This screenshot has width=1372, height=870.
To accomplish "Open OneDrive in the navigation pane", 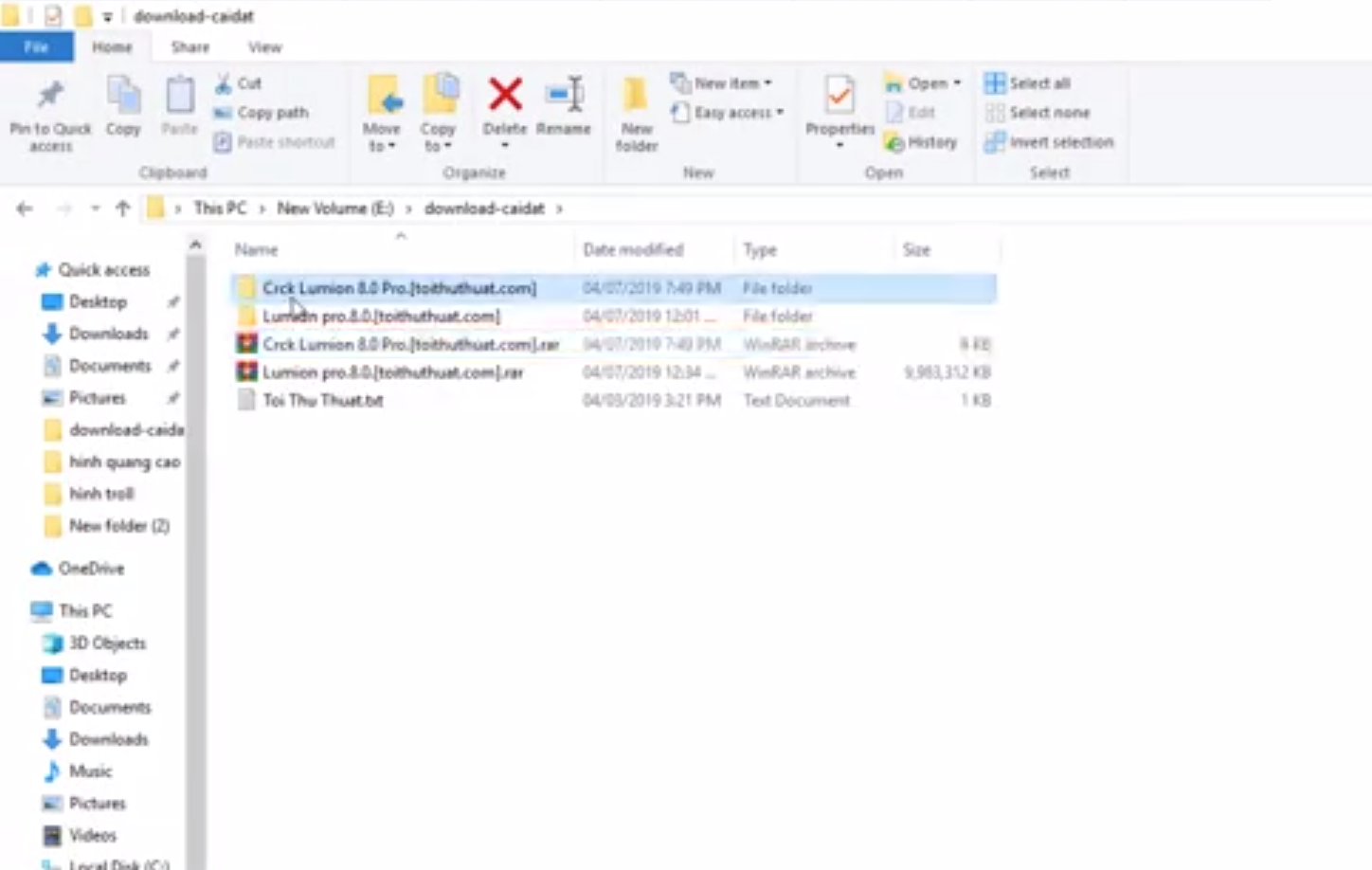I will 91,569.
